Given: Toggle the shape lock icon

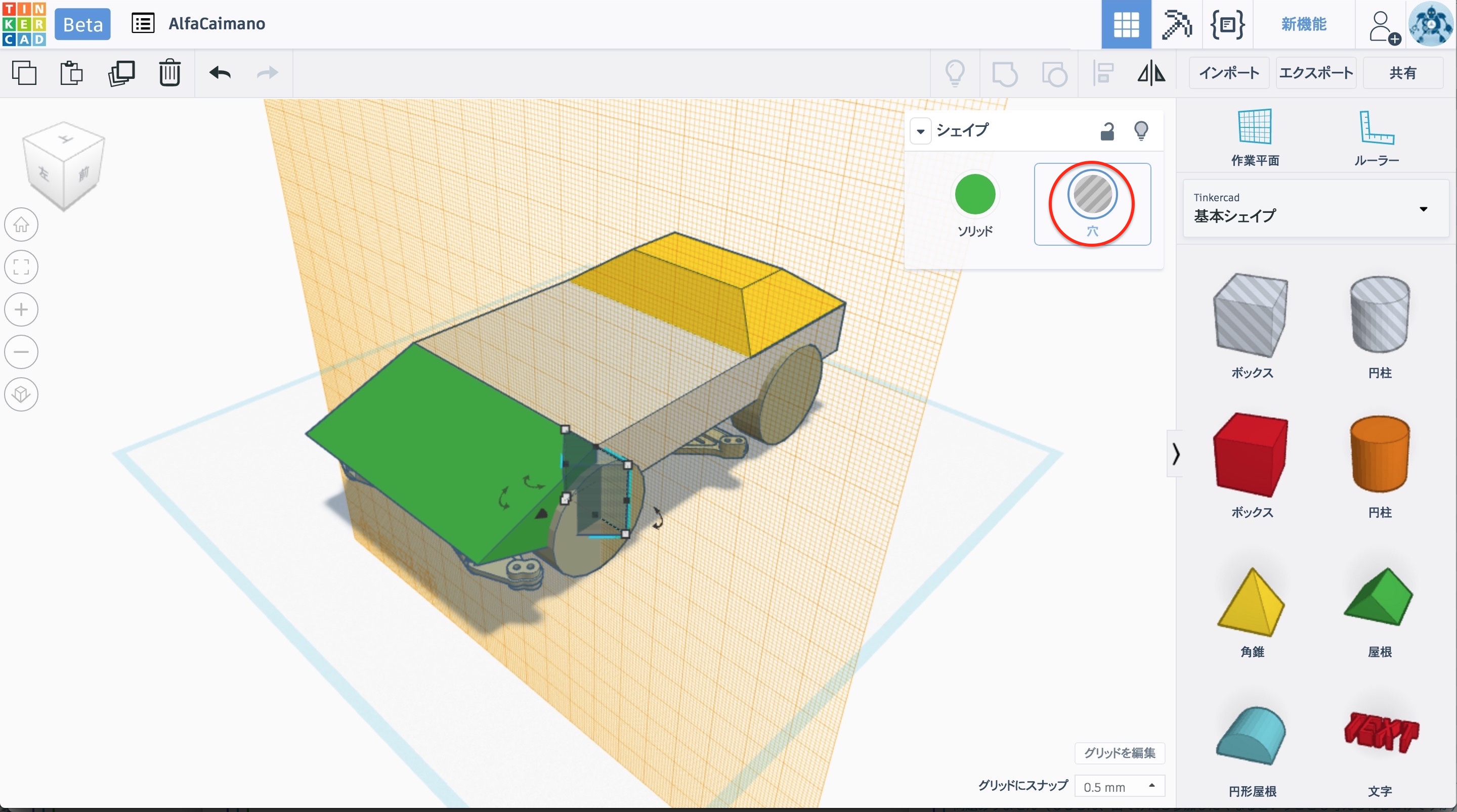Looking at the screenshot, I should 1107,131.
